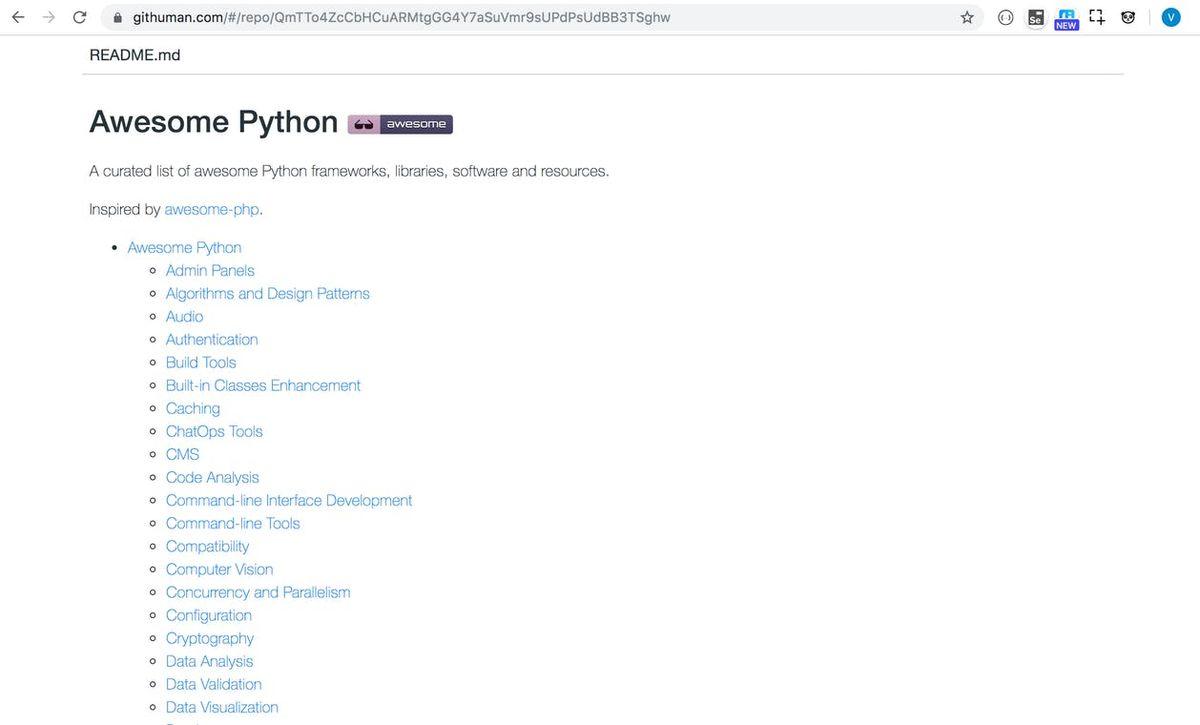Click the browser forward arrow
This screenshot has width=1200, height=725.
[x=48, y=17]
